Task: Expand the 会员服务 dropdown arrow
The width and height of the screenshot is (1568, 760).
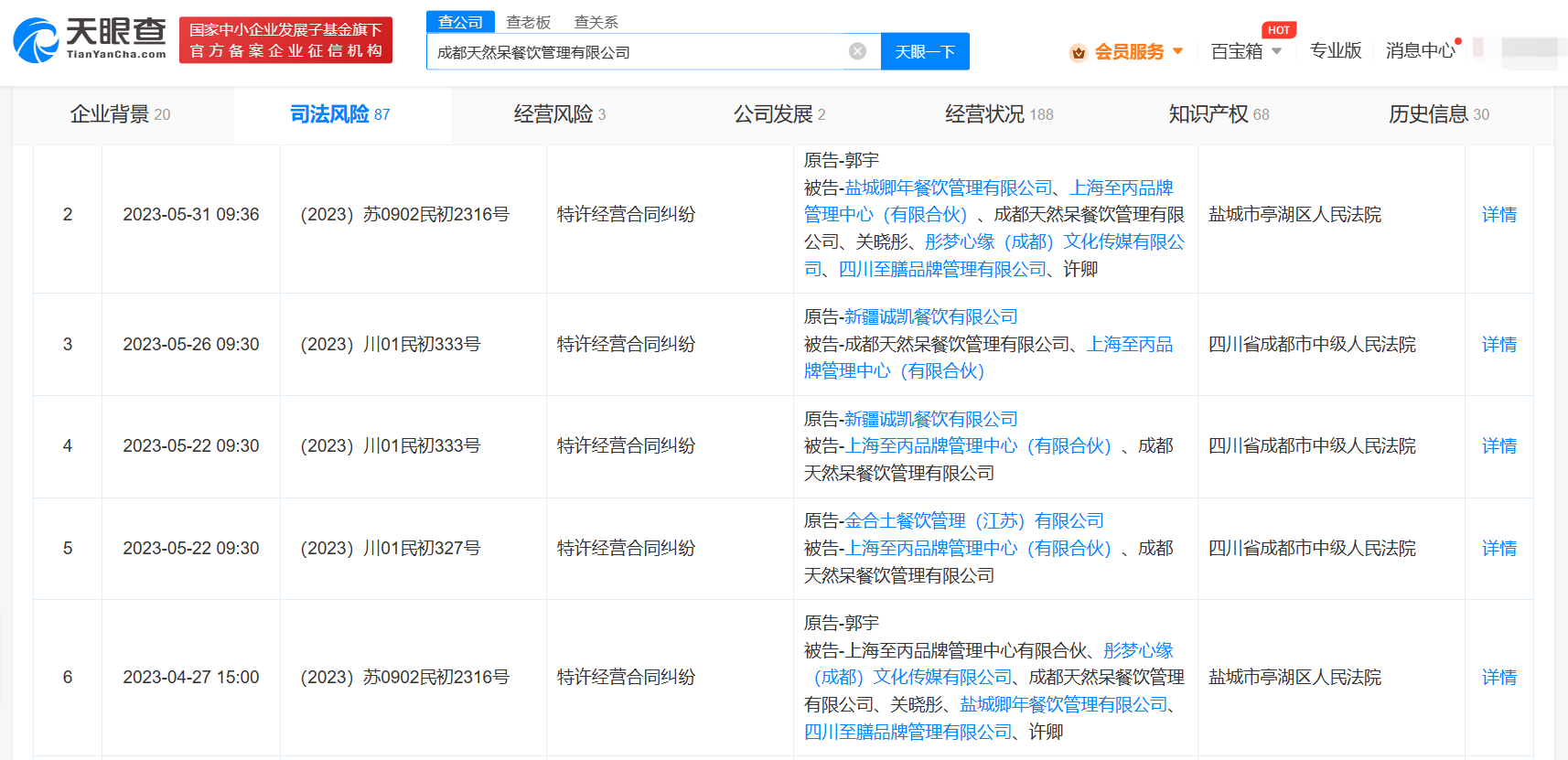Action: (x=1177, y=51)
